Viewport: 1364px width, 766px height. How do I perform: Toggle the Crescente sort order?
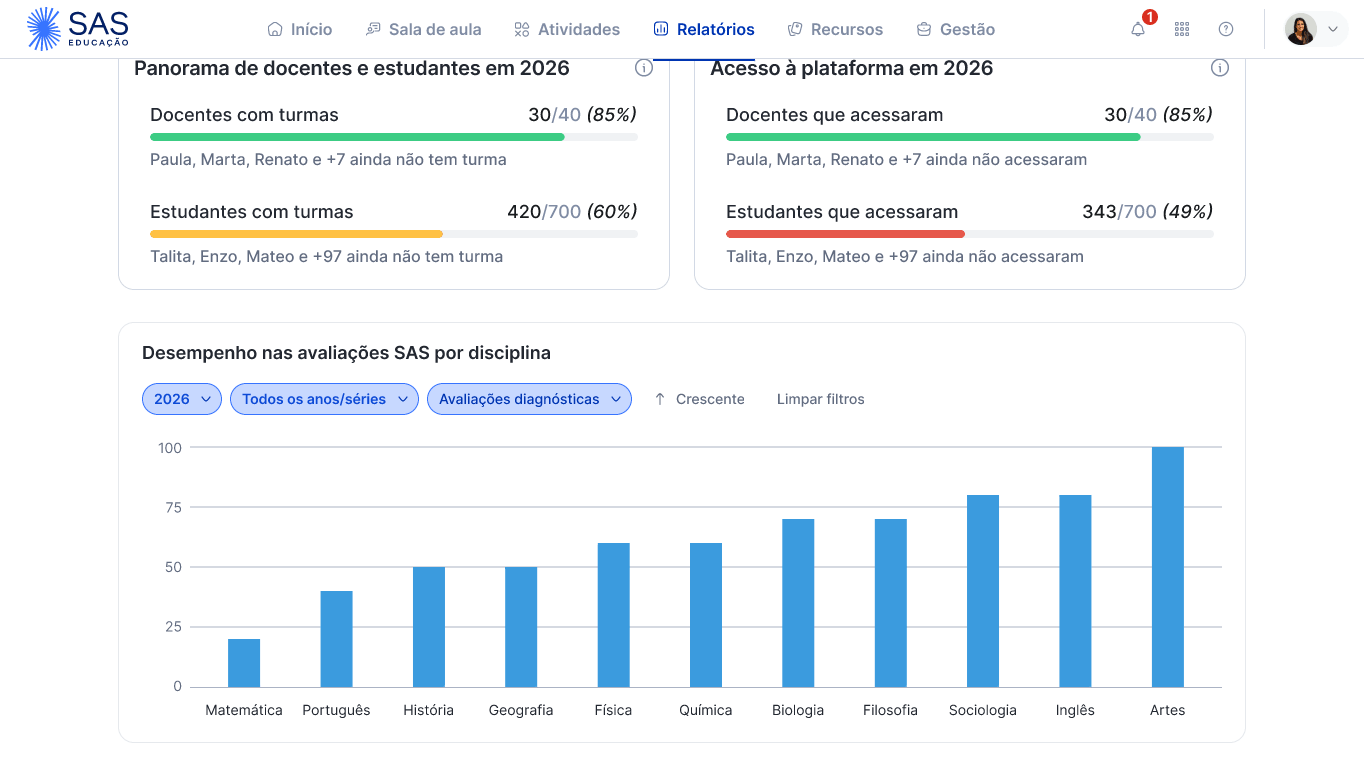click(709, 398)
